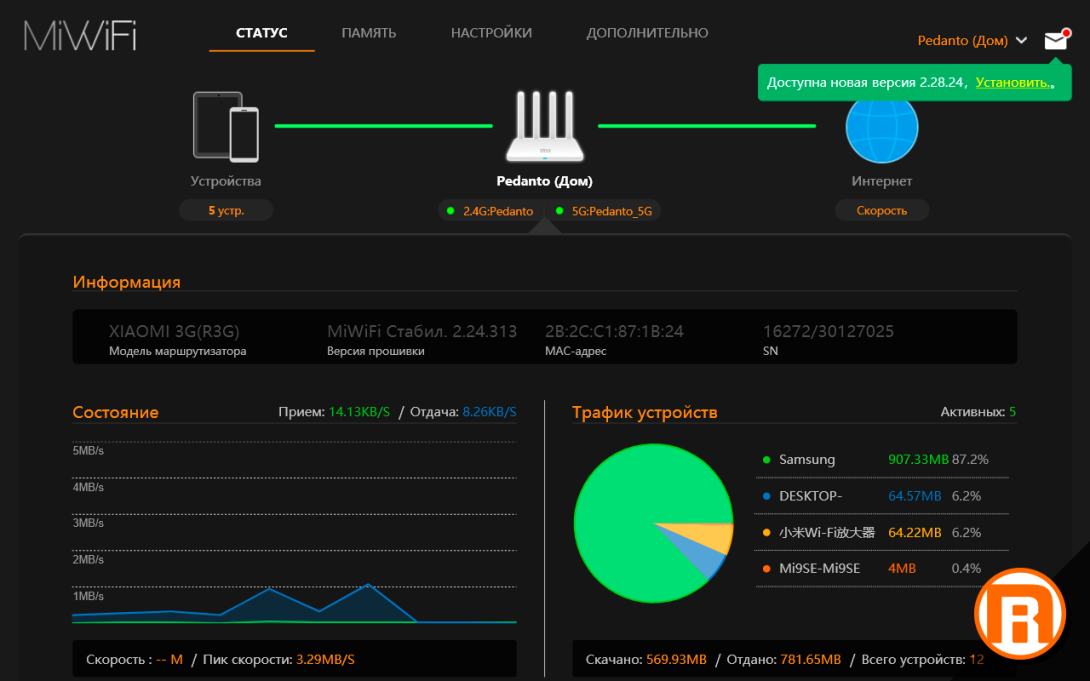
Task: Click the 小米Wi-Fi放大器 device row
Action: (x=881, y=532)
